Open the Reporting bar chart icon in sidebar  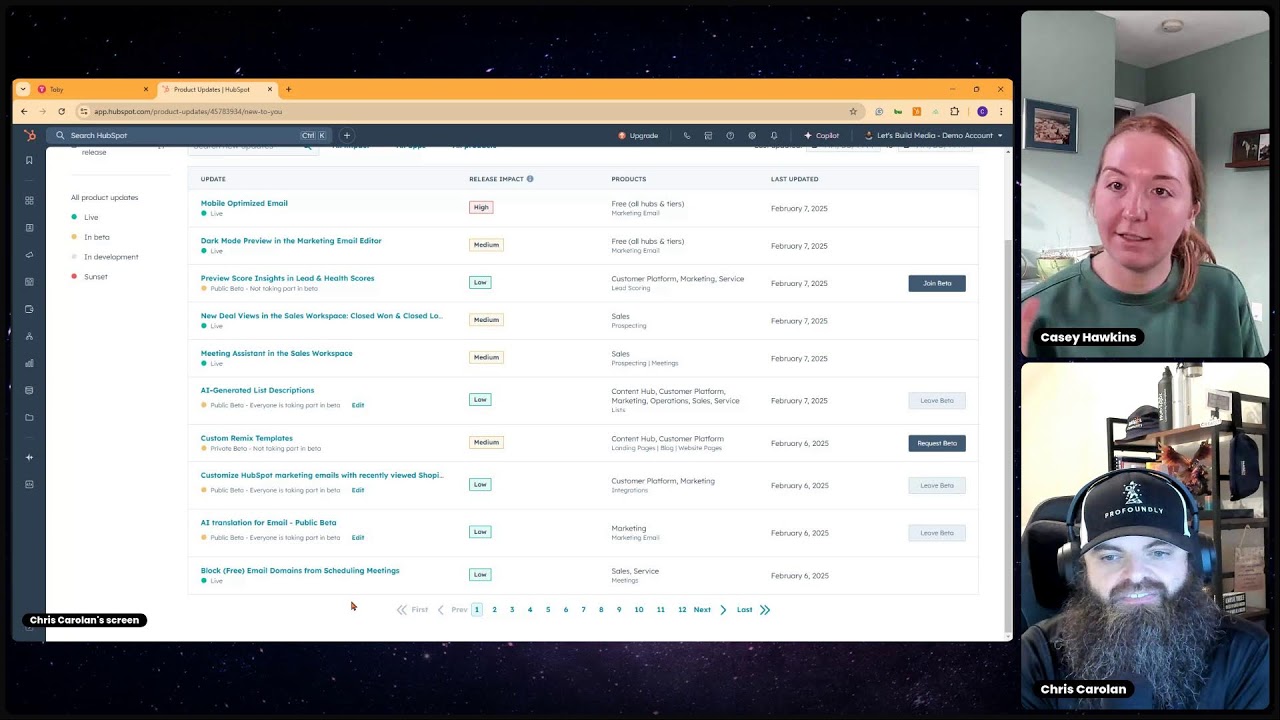[29, 363]
